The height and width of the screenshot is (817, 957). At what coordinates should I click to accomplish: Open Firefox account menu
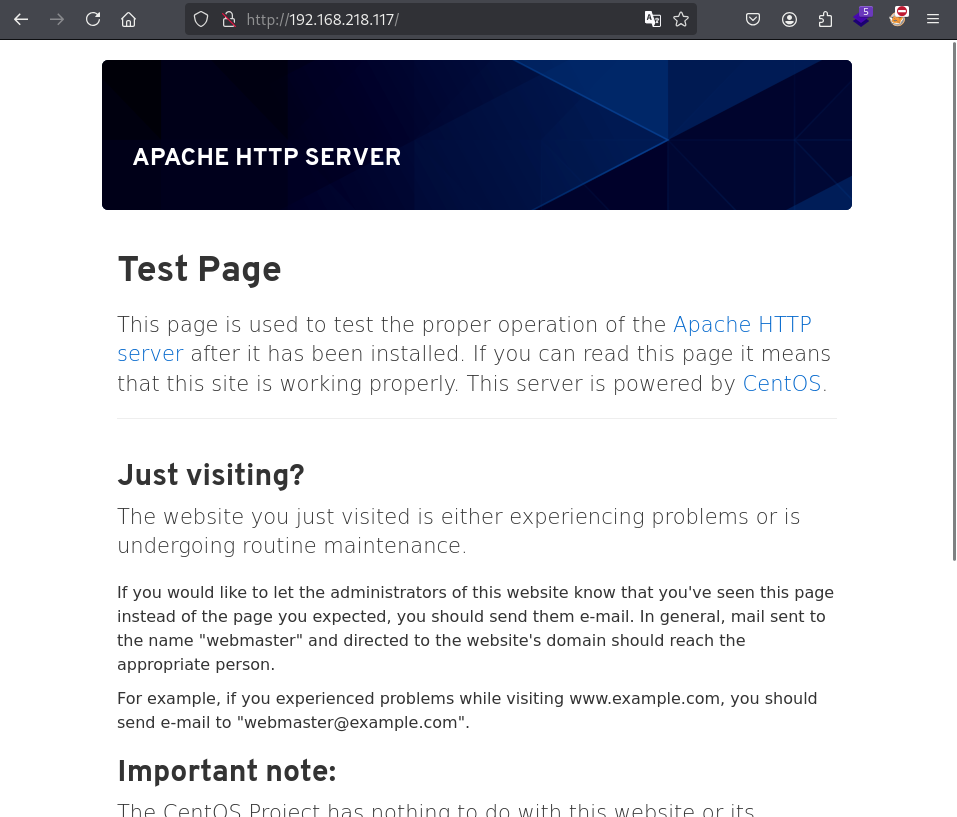(x=789, y=20)
